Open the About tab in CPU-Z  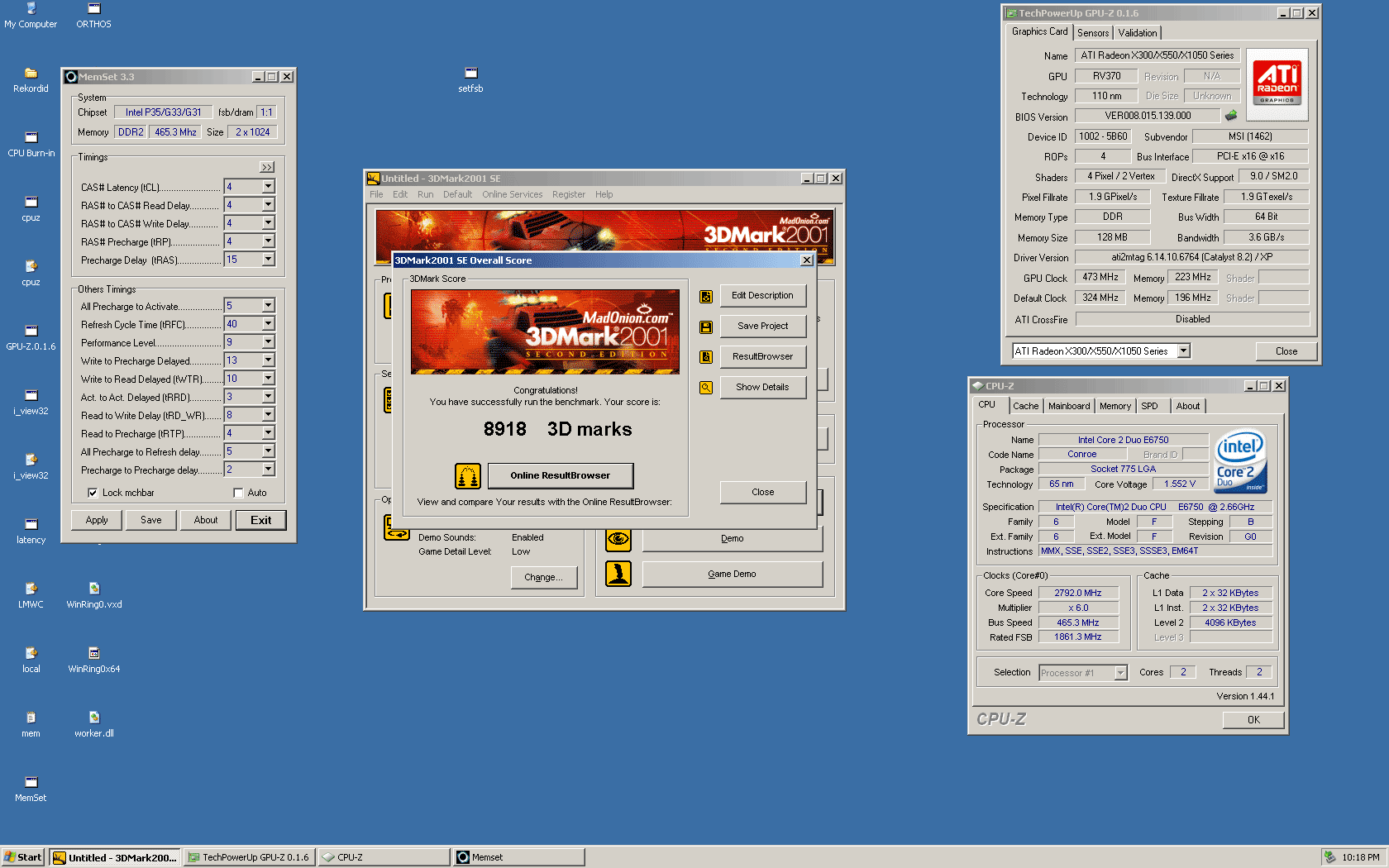pos(1188,406)
